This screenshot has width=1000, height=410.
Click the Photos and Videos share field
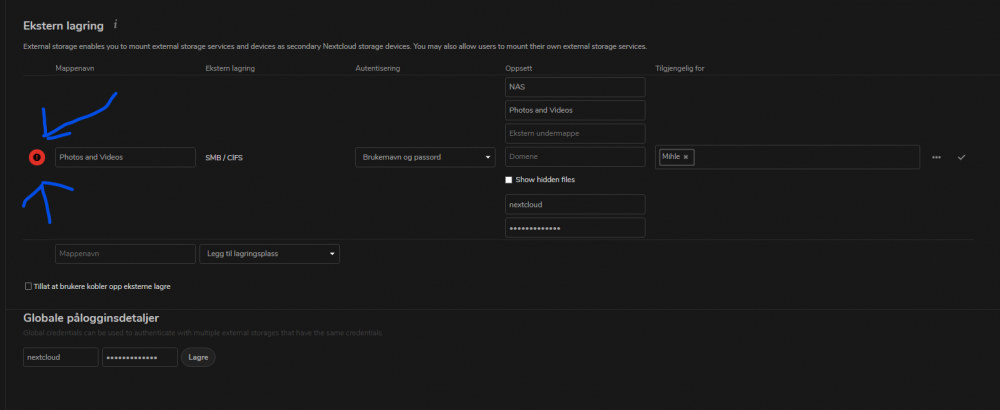tap(575, 110)
